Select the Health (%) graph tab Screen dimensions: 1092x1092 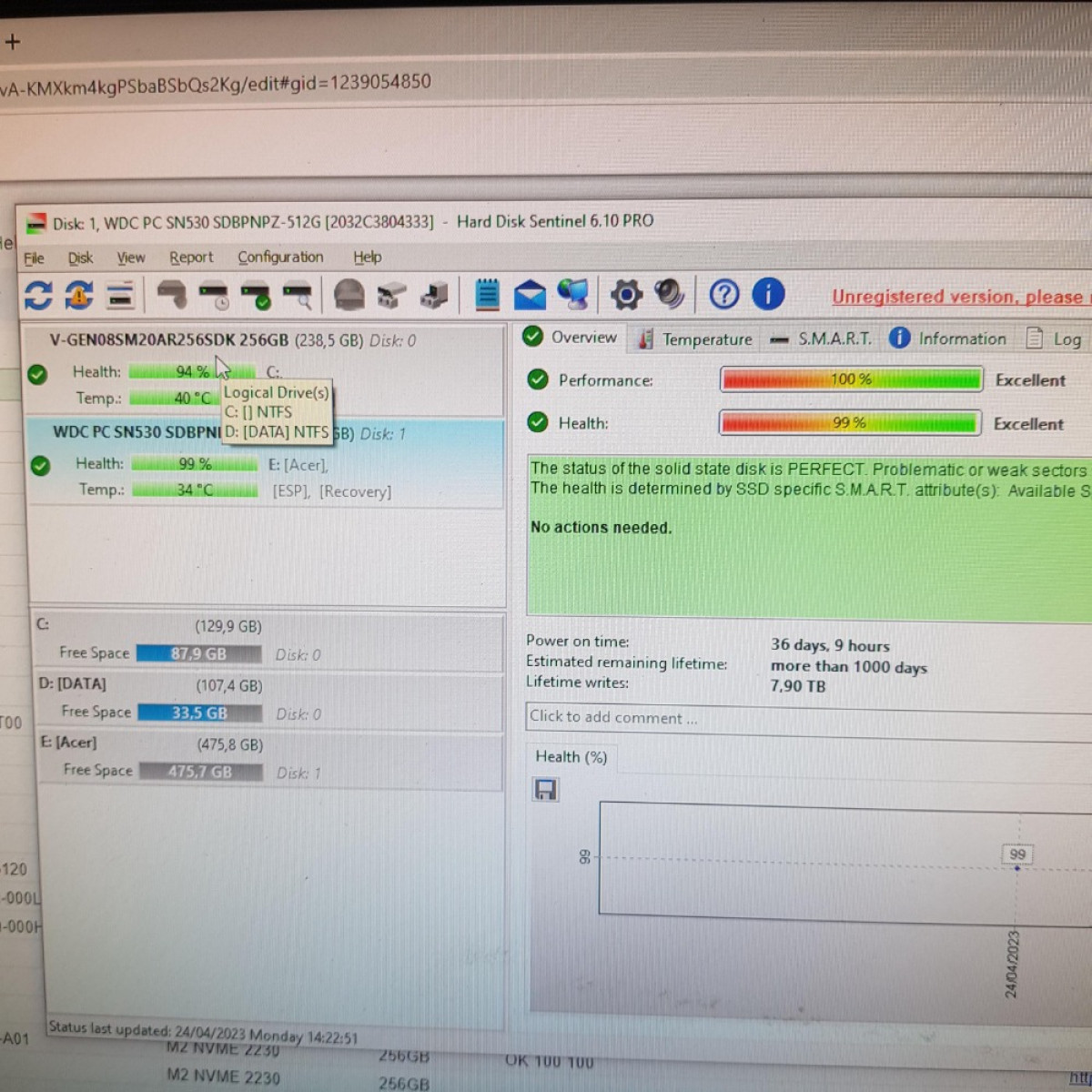coord(571,757)
